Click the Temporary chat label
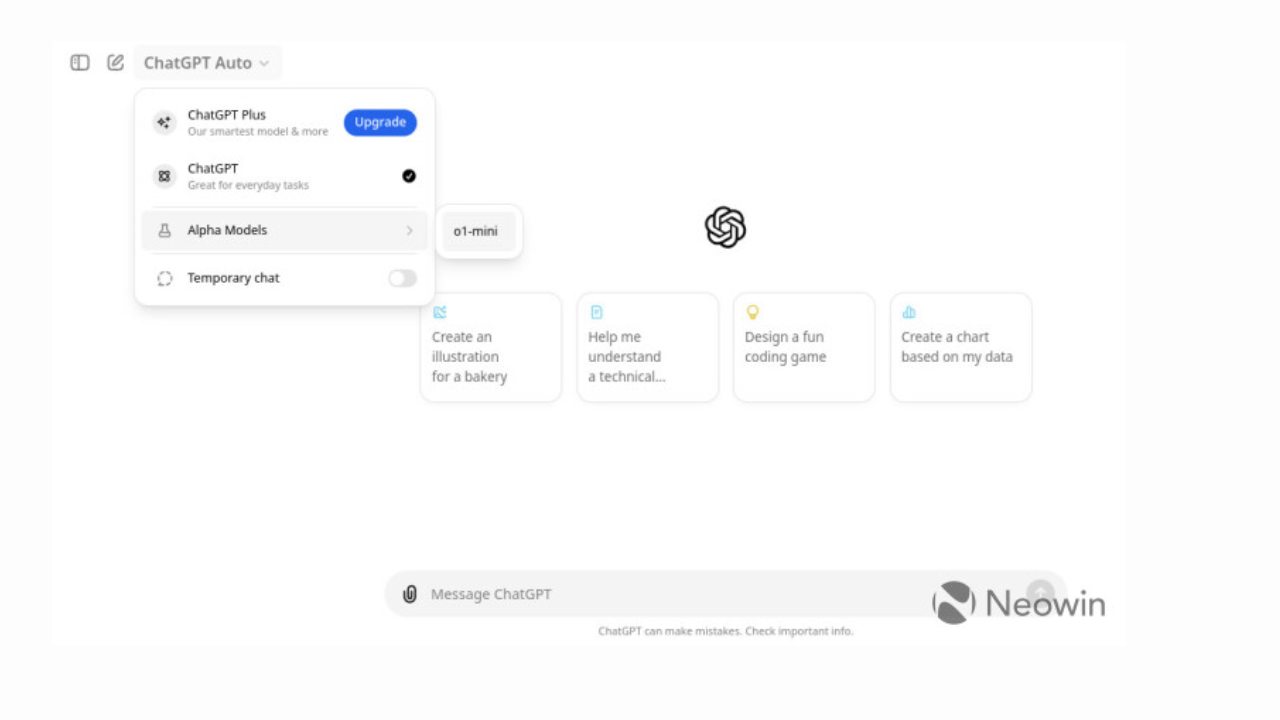Viewport: 1280px width, 720px height. (x=233, y=278)
